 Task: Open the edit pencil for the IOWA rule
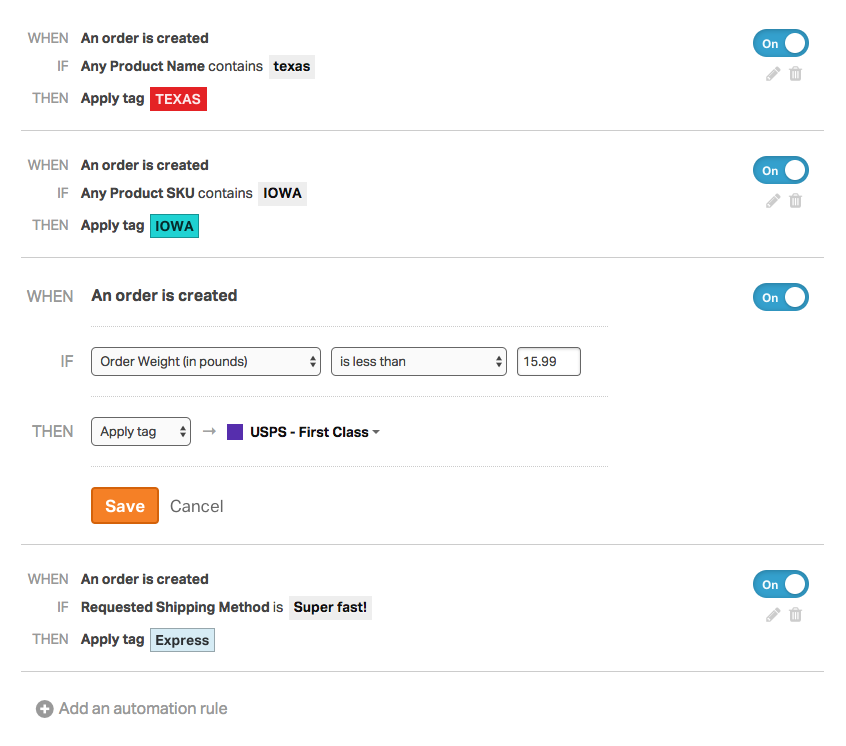pyautogui.click(x=772, y=200)
